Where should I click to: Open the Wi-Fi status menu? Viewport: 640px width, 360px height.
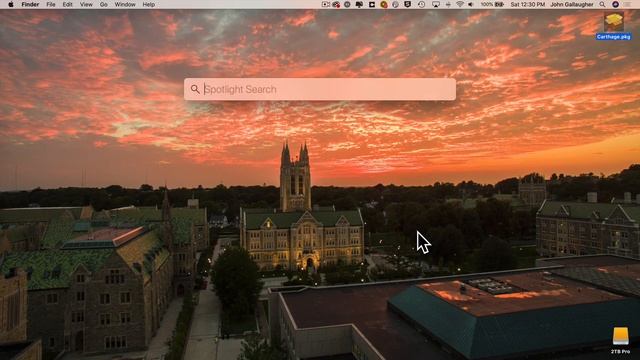[x=460, y=4]
